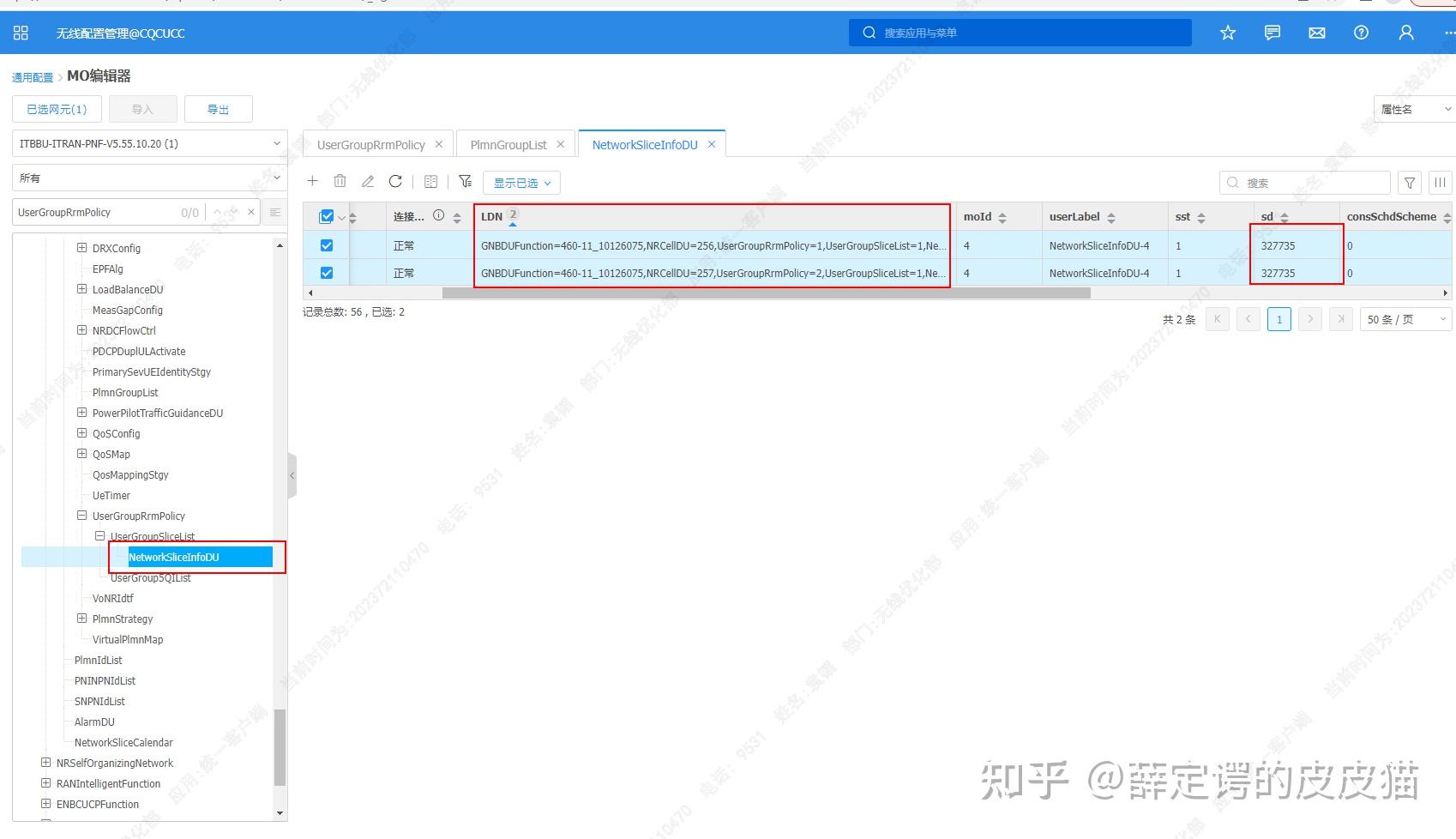Click the delete (trash) icon in the toolbar
This screenshot has width=1456, height=839.
(x=340, y=181)
